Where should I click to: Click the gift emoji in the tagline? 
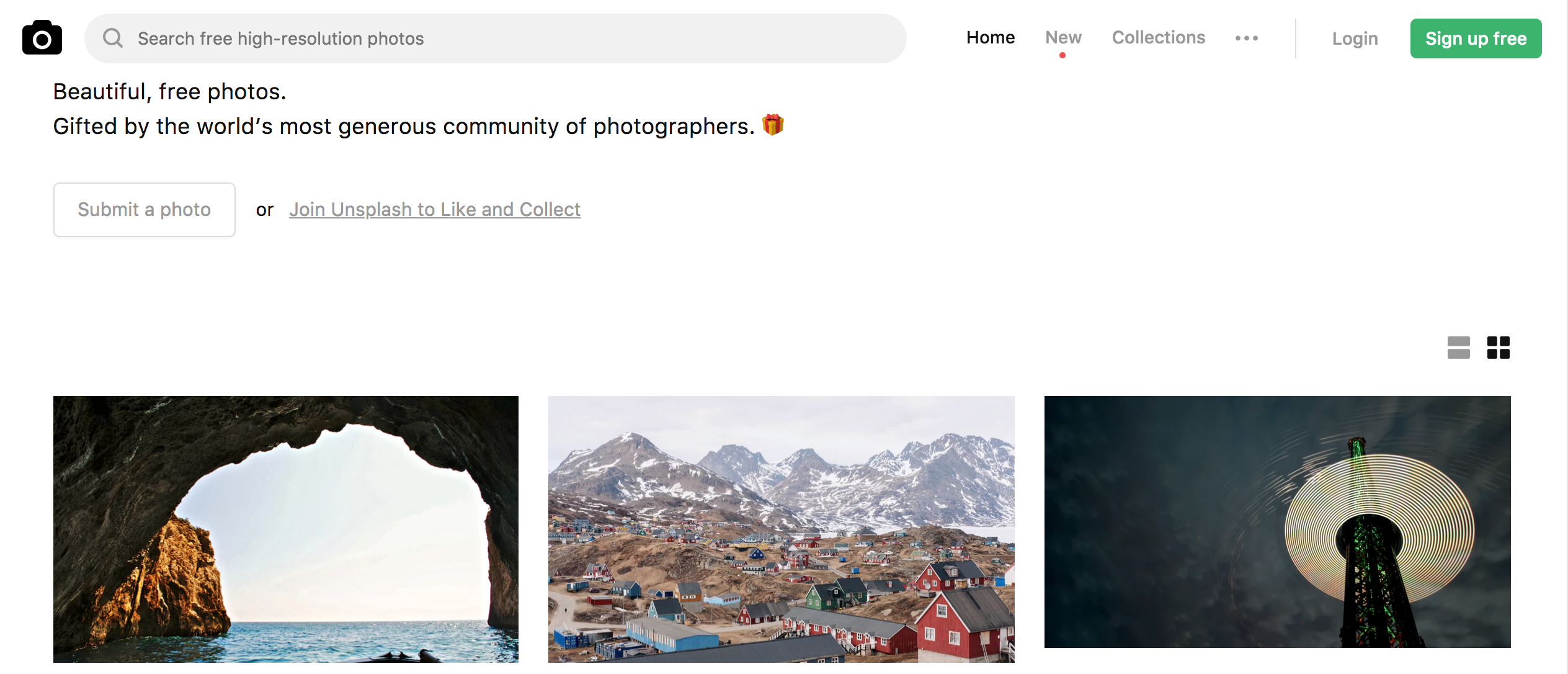773,125
